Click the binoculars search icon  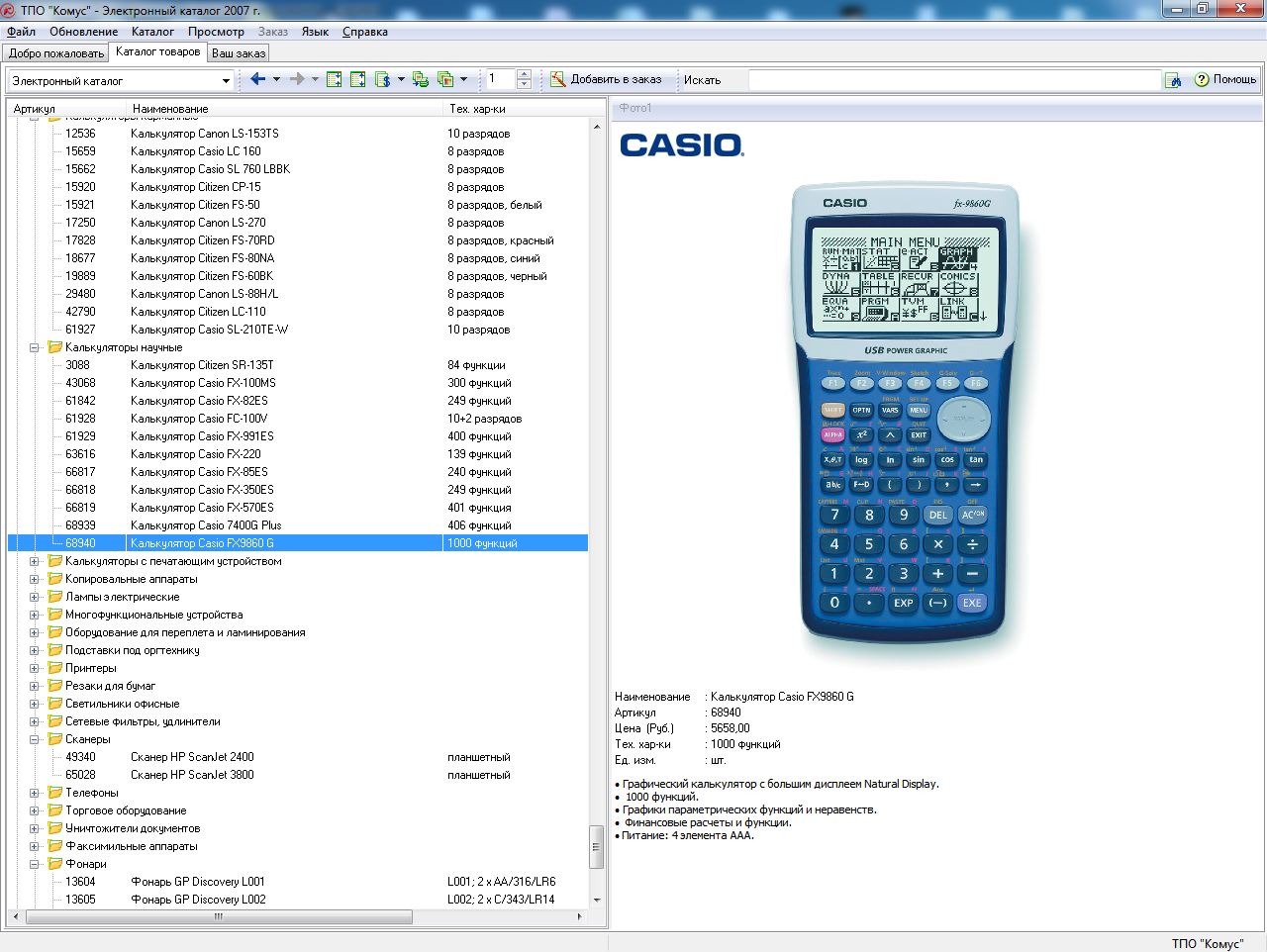[x=1174, y=80]
